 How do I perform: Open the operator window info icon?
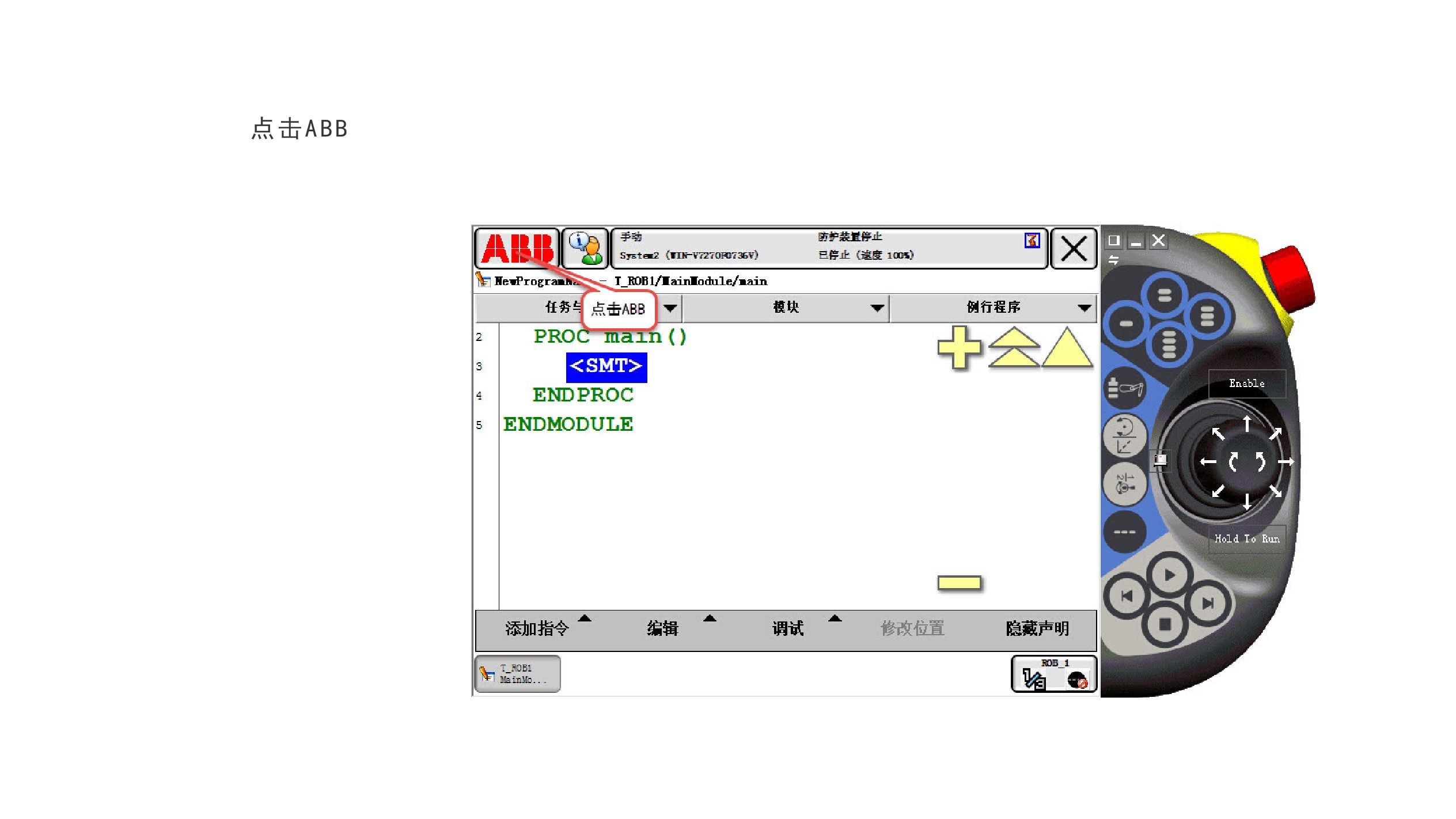click(x=585, y=248)
